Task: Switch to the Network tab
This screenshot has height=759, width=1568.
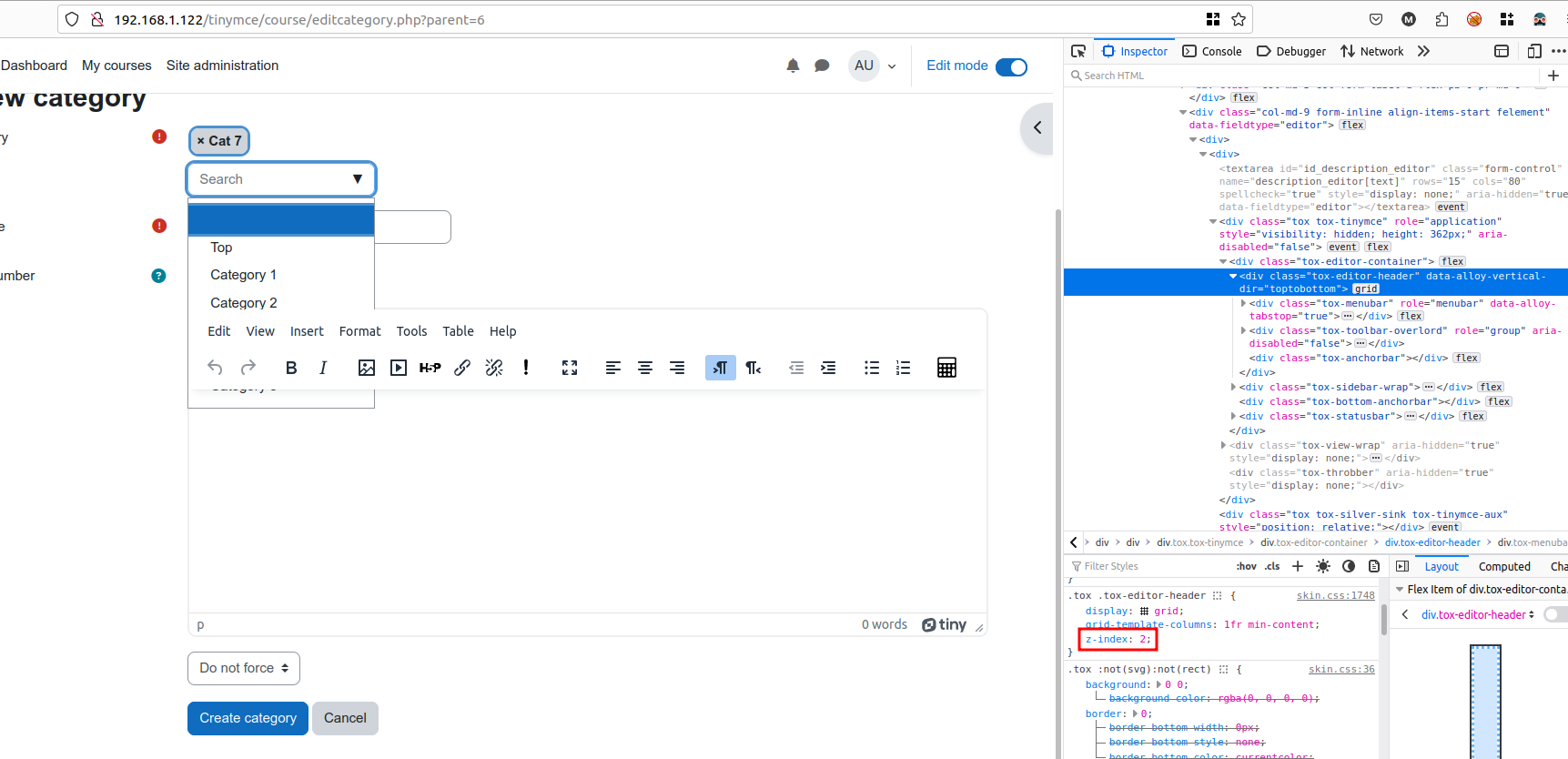Action: 1372,51
